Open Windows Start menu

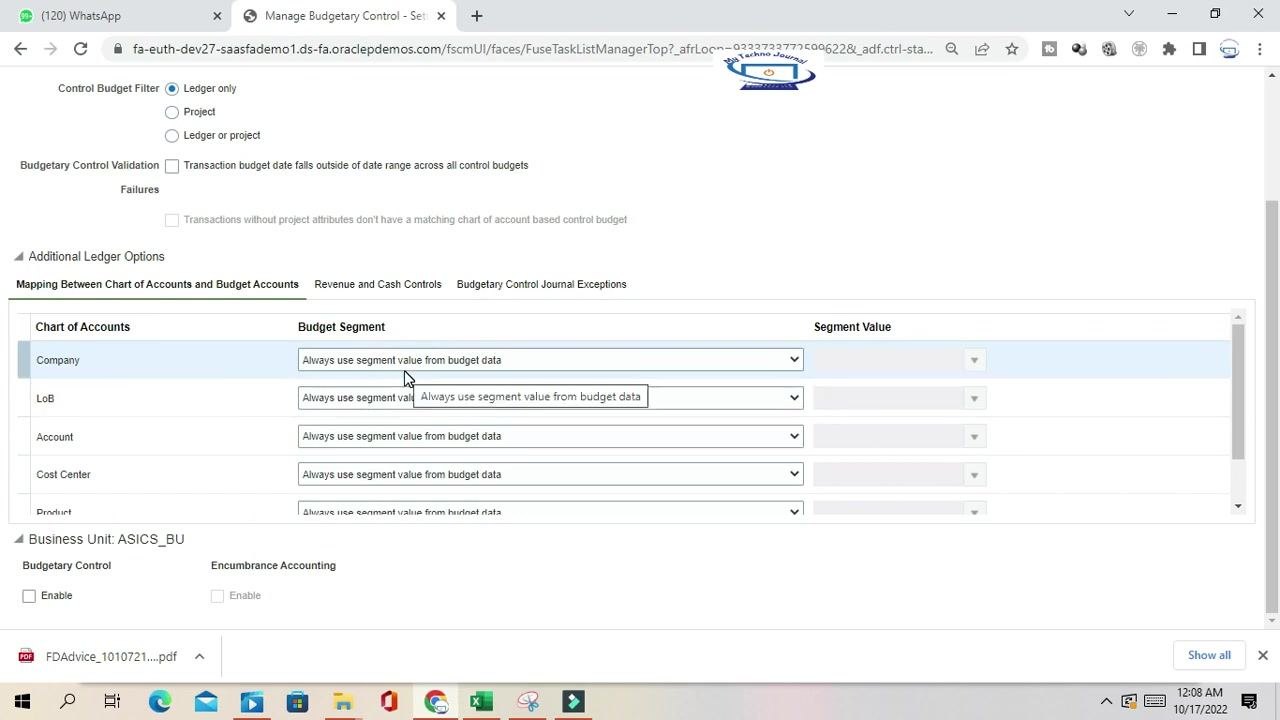point(22,701)
